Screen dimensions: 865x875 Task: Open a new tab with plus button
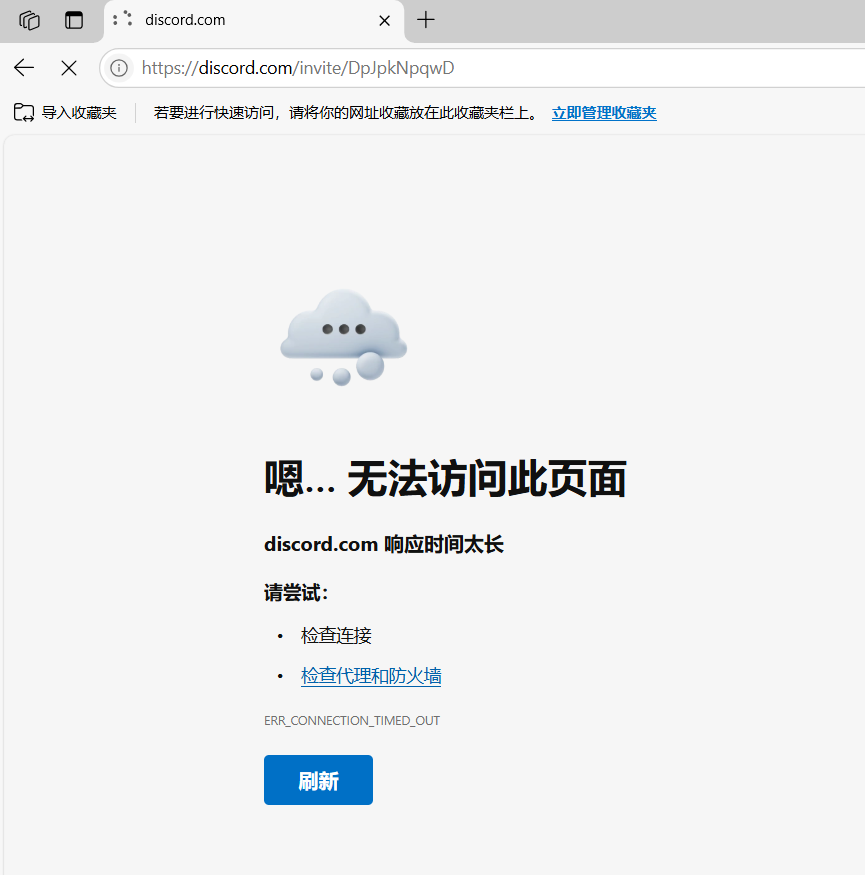[426, 20]
